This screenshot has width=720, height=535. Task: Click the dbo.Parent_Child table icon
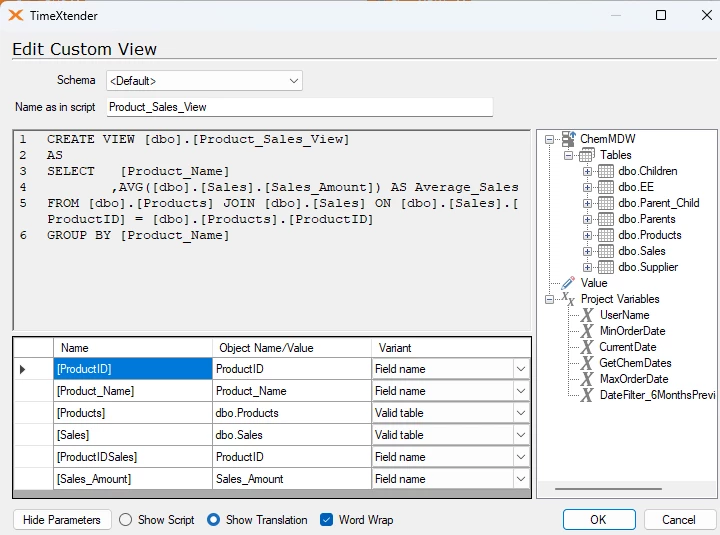(606, 203)
